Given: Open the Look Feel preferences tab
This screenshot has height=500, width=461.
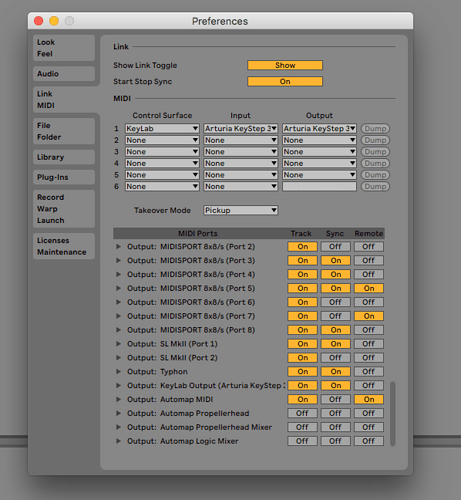Looking at the screenshot, I should pyautogui.click(x=64, y=48).
